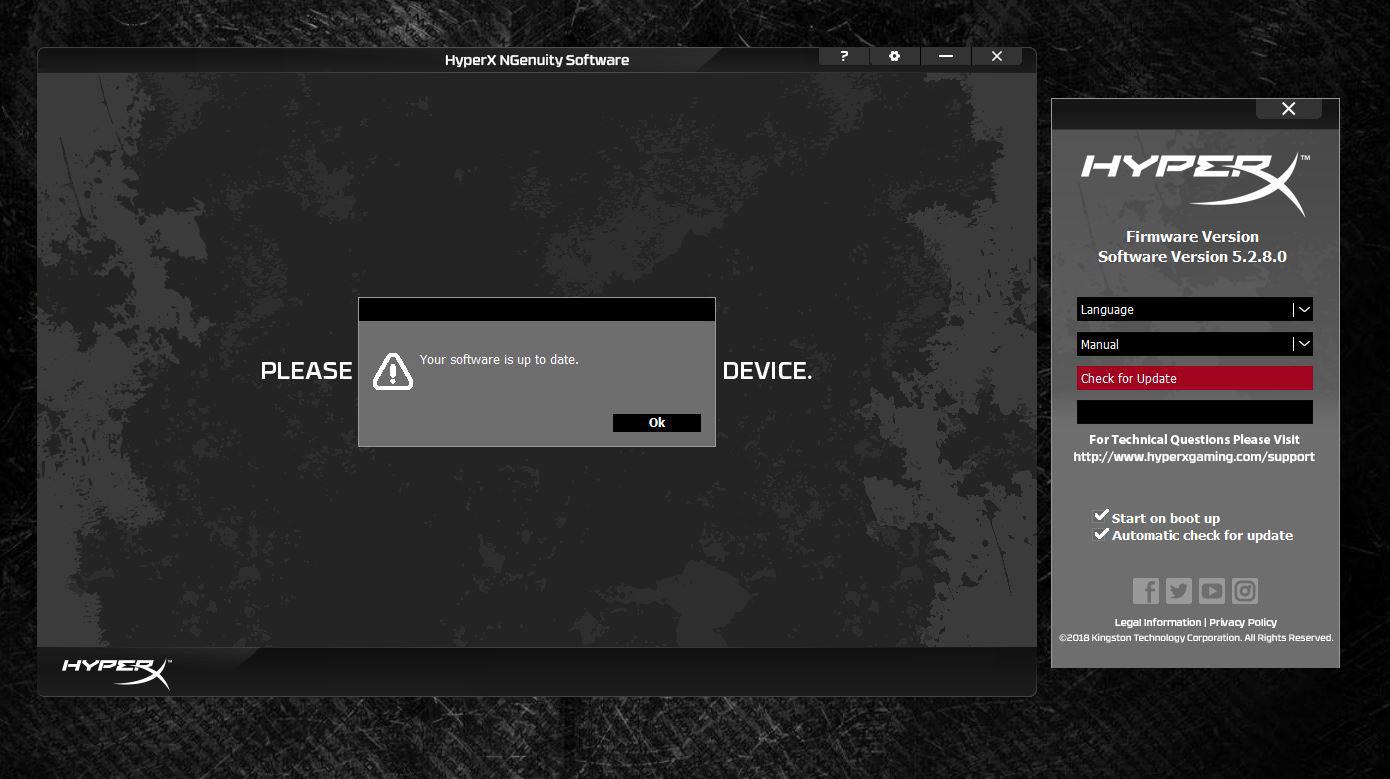
Task: Close the settings side panel
Action: tap(1289, 109)
